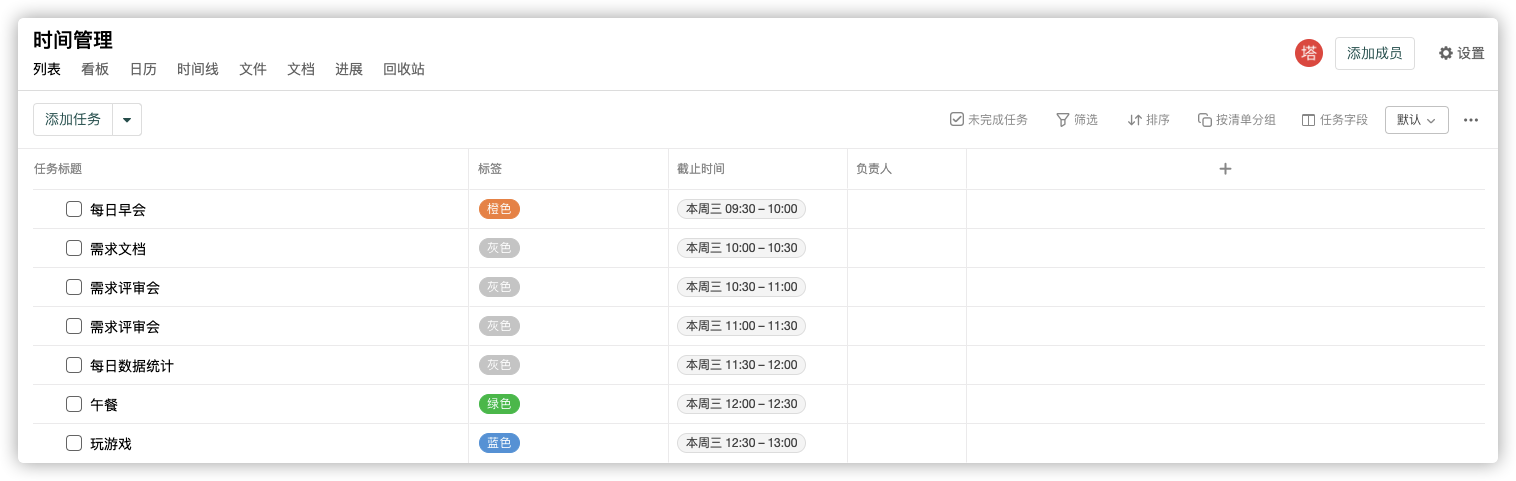The height and width of the screenshot is (481, 1516).
Task: Mark the 午餐 task as complete
Action: point(74,404)
